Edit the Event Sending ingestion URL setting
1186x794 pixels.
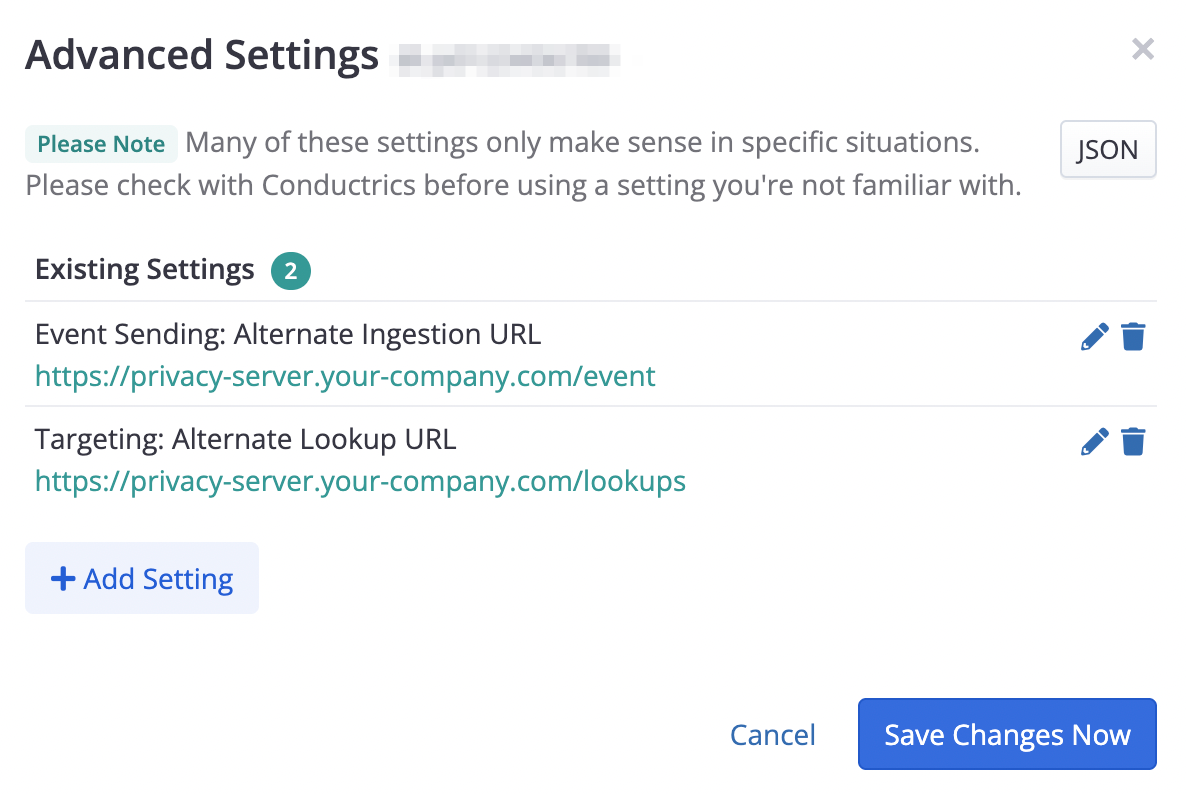pos(1095,337)
